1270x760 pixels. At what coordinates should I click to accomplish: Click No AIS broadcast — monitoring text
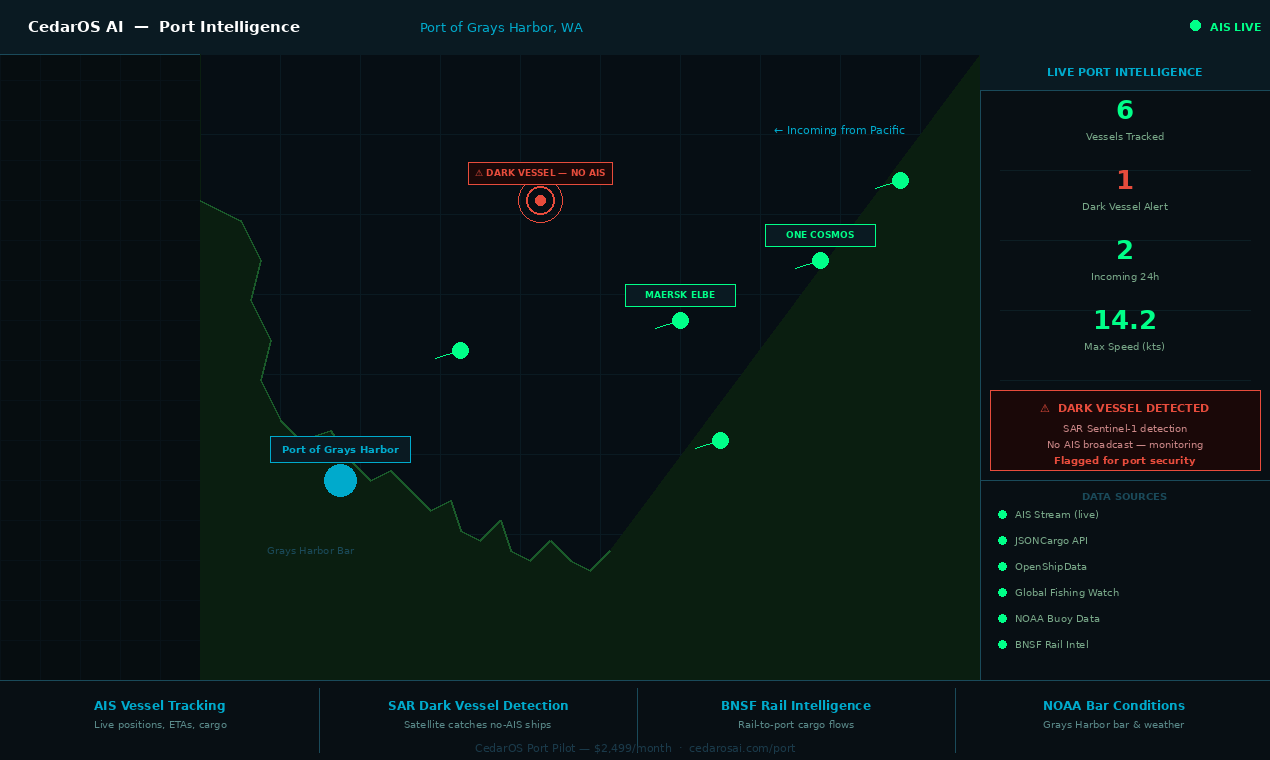pyautogui.click(x=1125, y=445)
